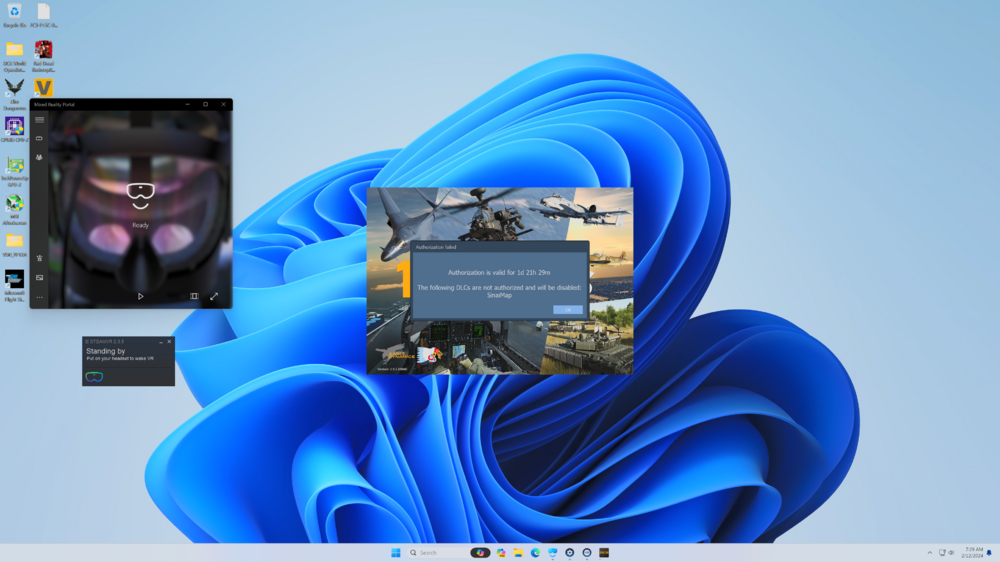
Task: Select the CPUID CPU-Z desktop shortcut
Action: (x=14, y=129)
